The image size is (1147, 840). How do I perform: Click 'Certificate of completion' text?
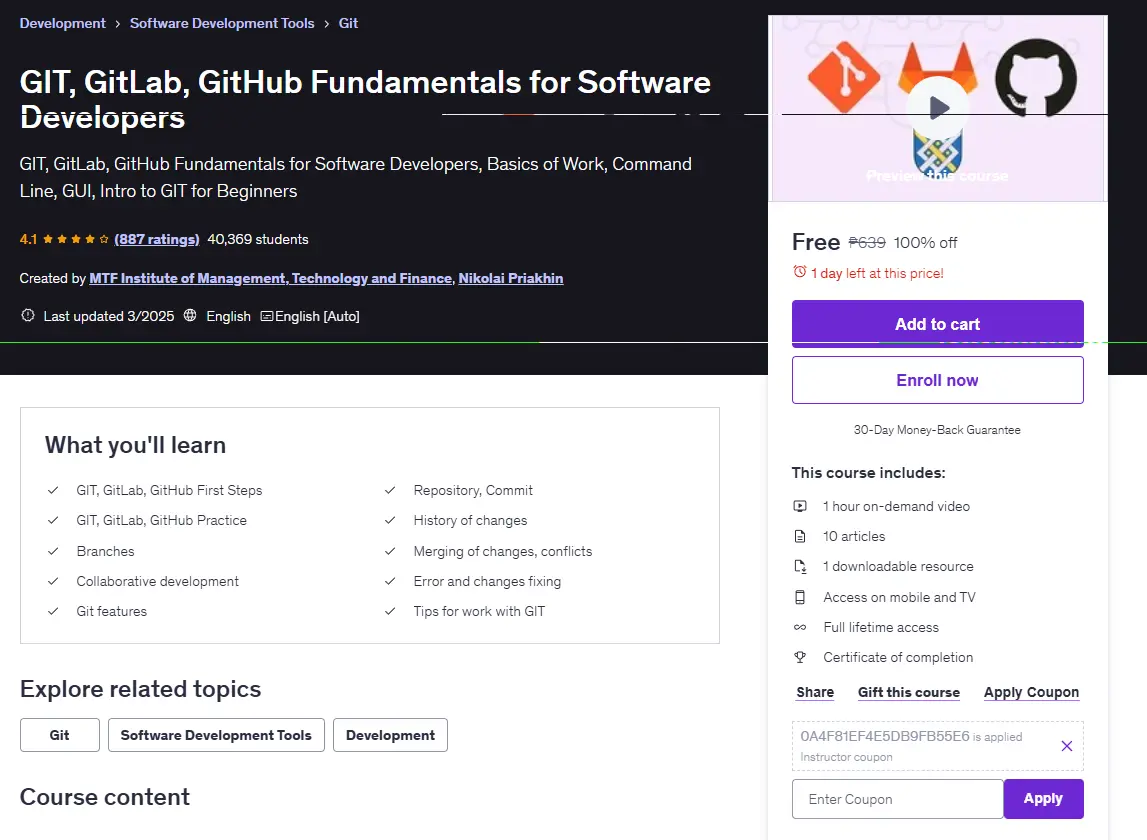(x=898, y=657)
